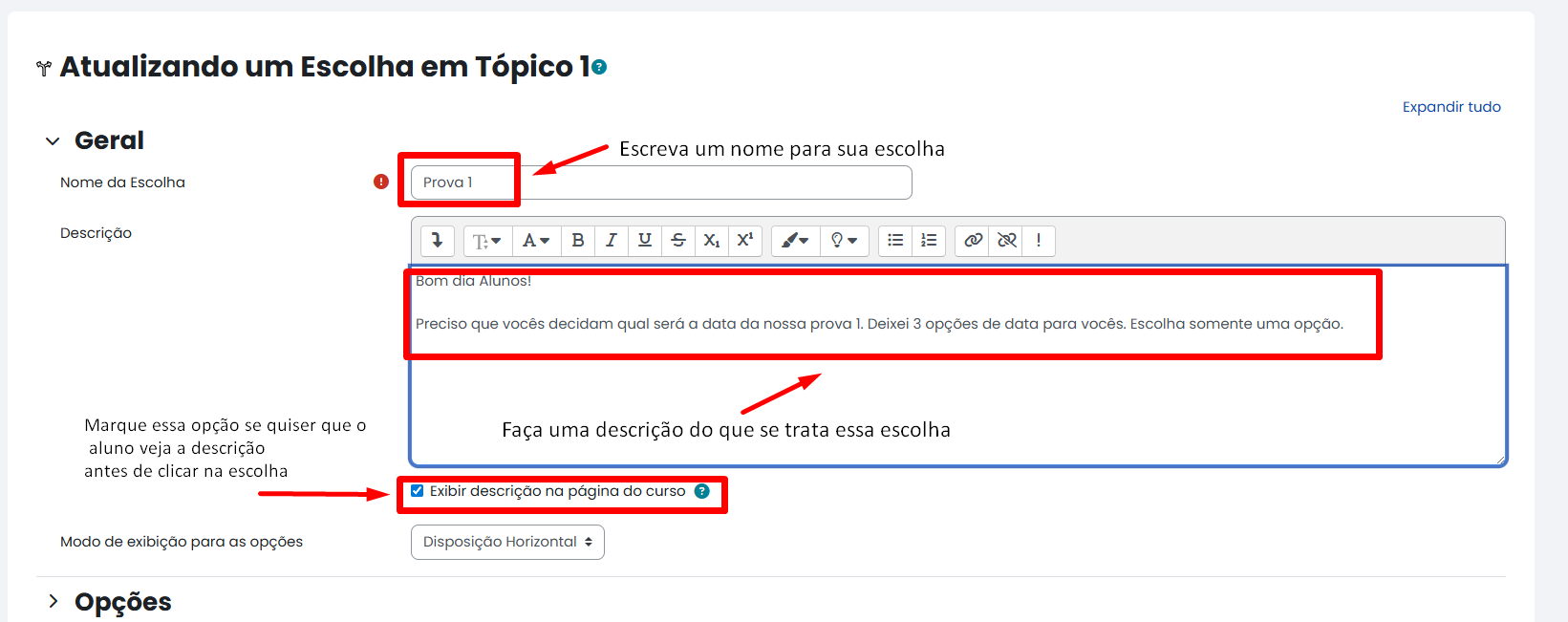Click the 'Bom dia Alunos!' text line

click(473, 281)
